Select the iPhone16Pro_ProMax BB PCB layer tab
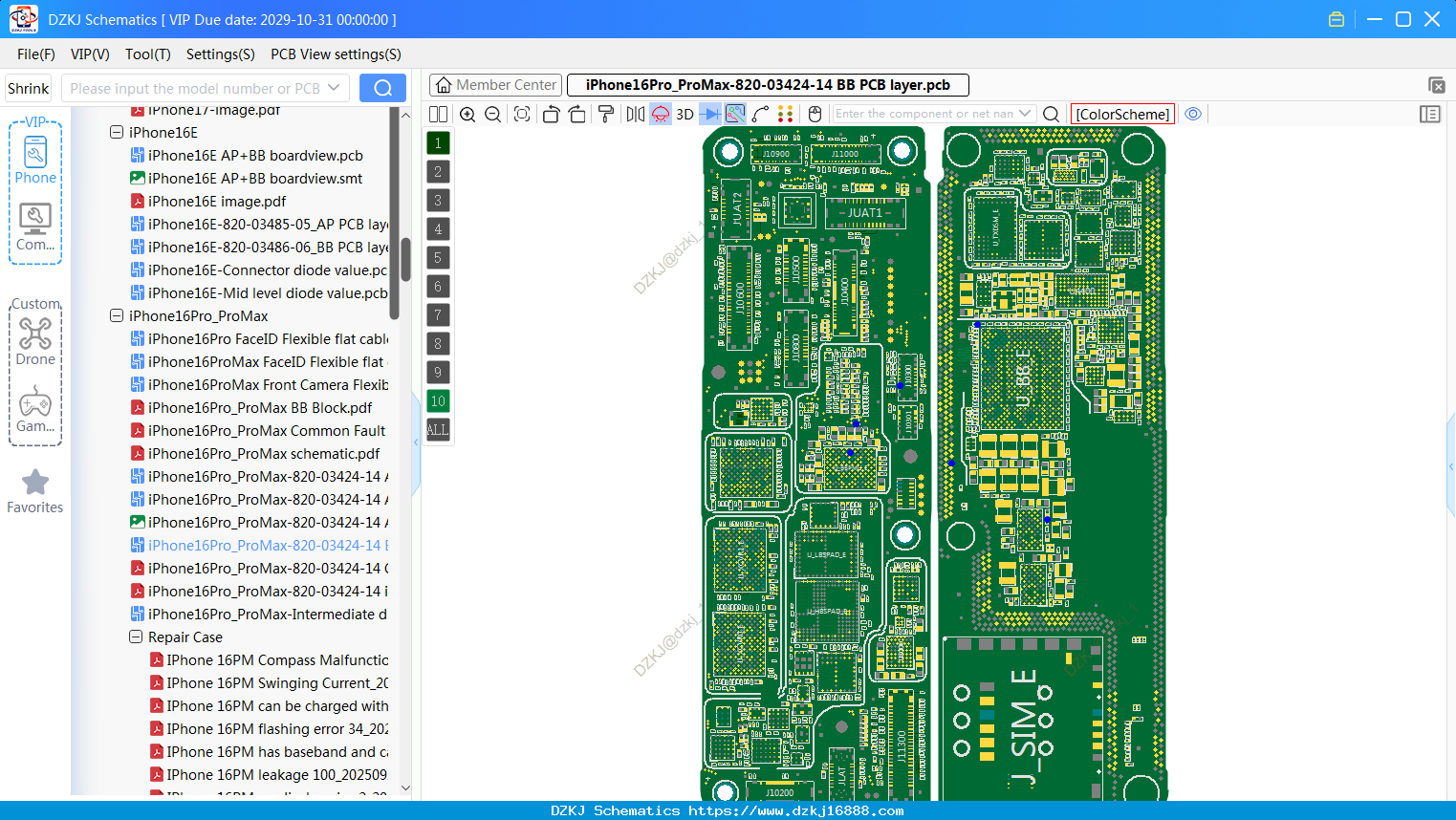The height and width of the screenshot is (820, 1456). 768,85
